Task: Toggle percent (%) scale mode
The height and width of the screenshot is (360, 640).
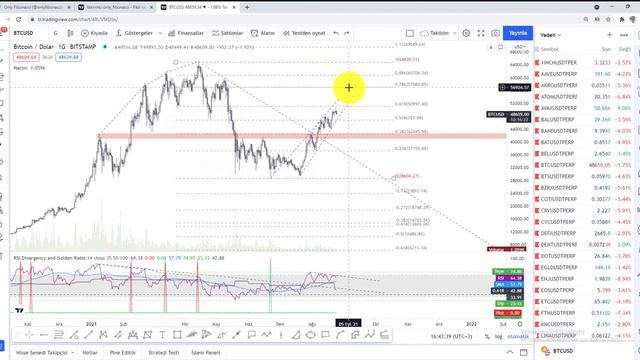Action: pos(487,336)
